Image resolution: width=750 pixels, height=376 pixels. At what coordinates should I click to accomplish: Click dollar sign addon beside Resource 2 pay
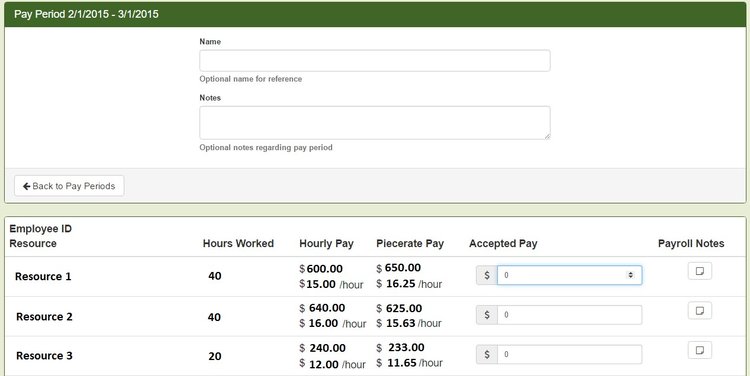487,315
